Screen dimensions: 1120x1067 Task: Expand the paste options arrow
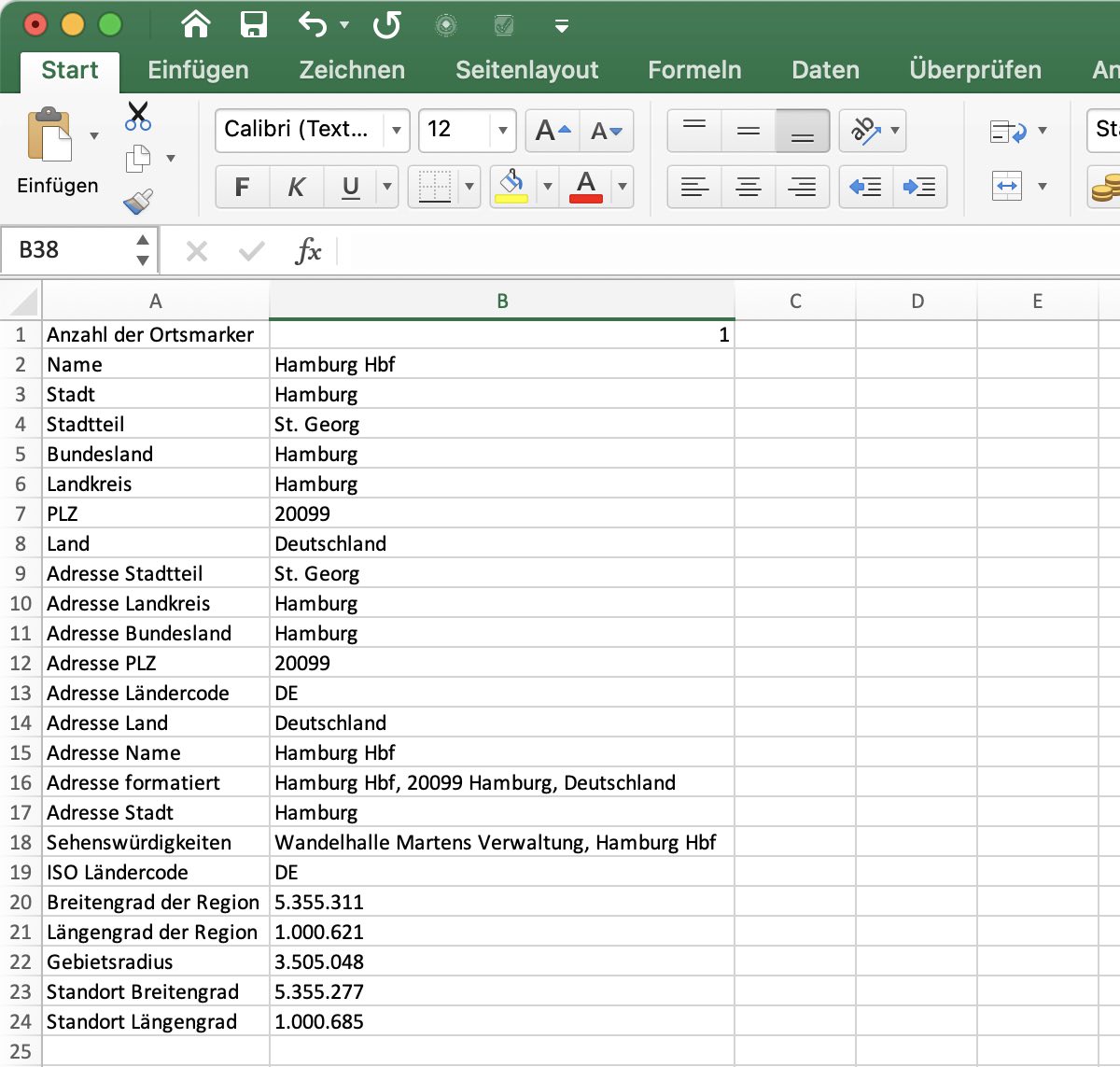coord(94,136)
